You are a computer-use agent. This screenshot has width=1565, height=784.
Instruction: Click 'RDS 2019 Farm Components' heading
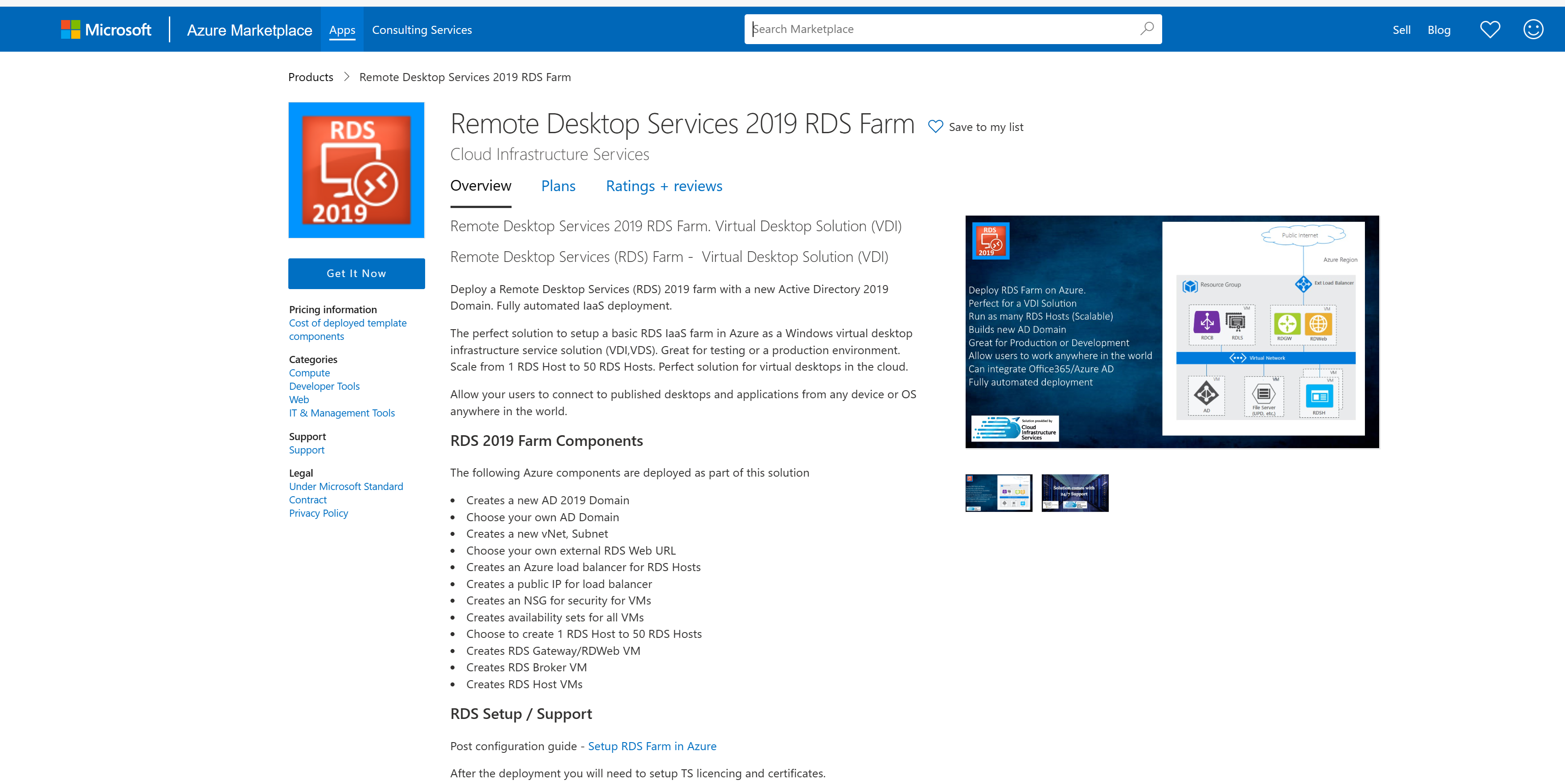pyautogui.click(x=546, y=440)
